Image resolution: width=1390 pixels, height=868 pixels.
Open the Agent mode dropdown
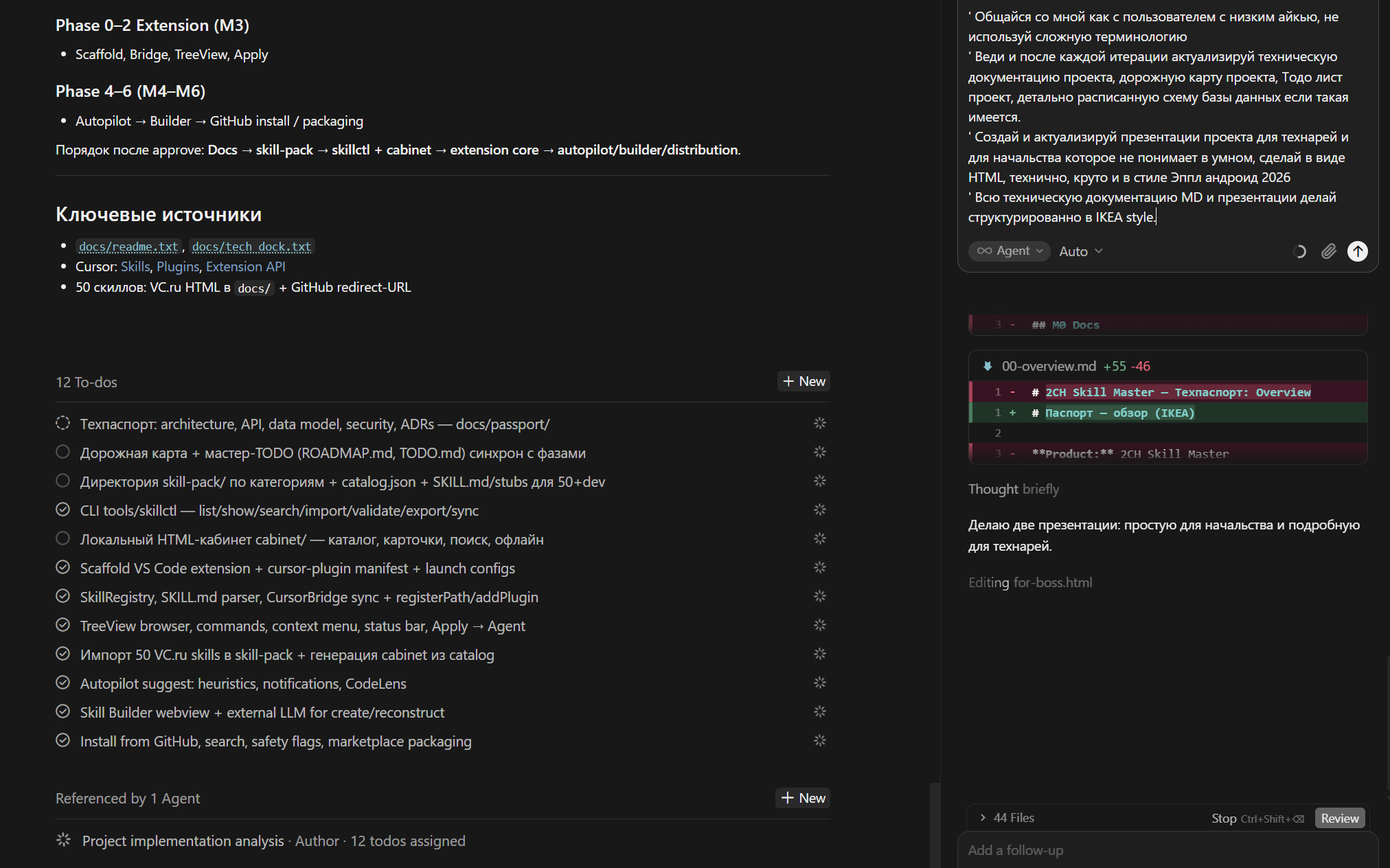coord(1010,251)
